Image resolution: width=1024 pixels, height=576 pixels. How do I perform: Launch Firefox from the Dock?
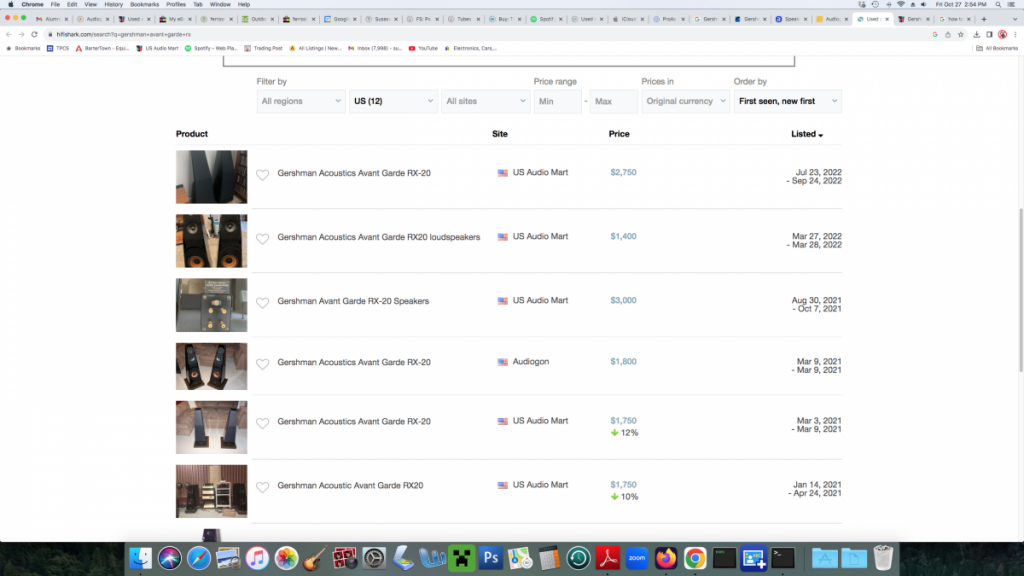(666, 558)
